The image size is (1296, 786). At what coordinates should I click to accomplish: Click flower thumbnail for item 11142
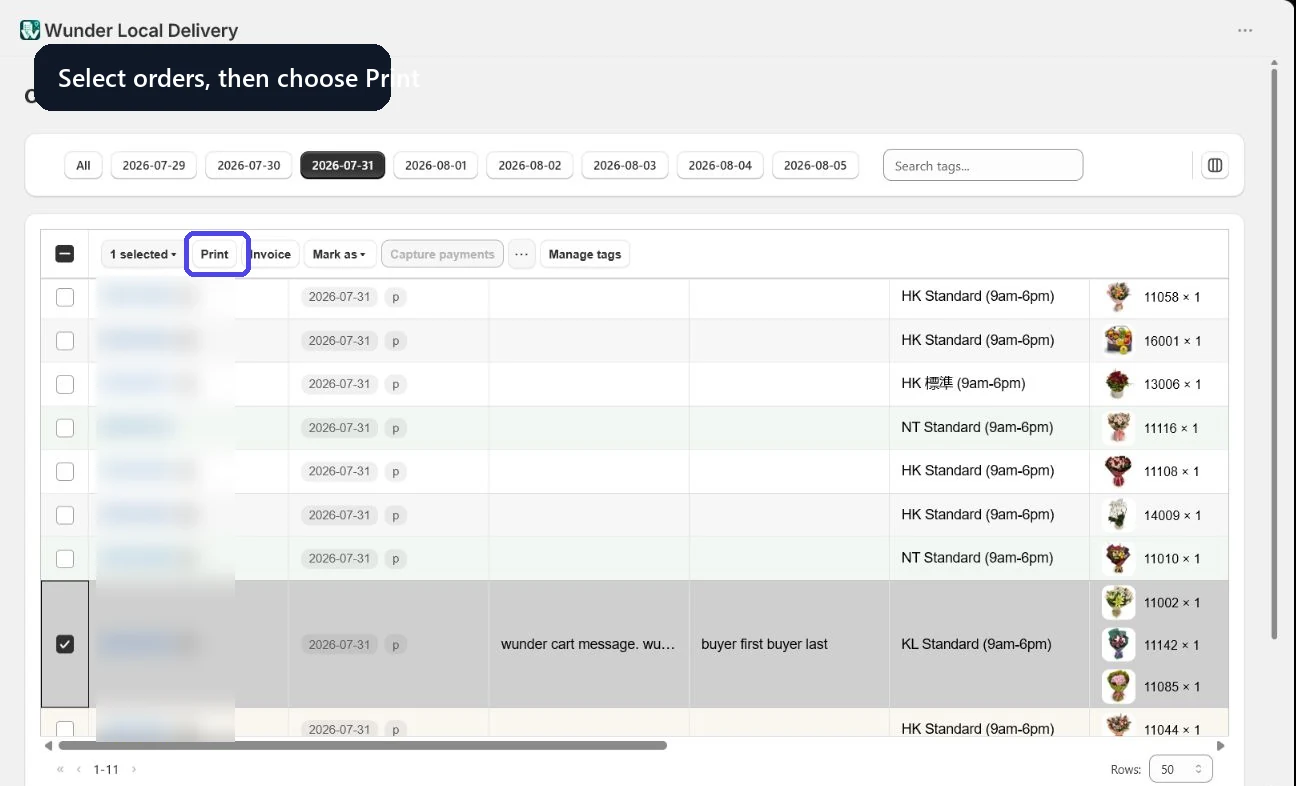click(1118, 644)
